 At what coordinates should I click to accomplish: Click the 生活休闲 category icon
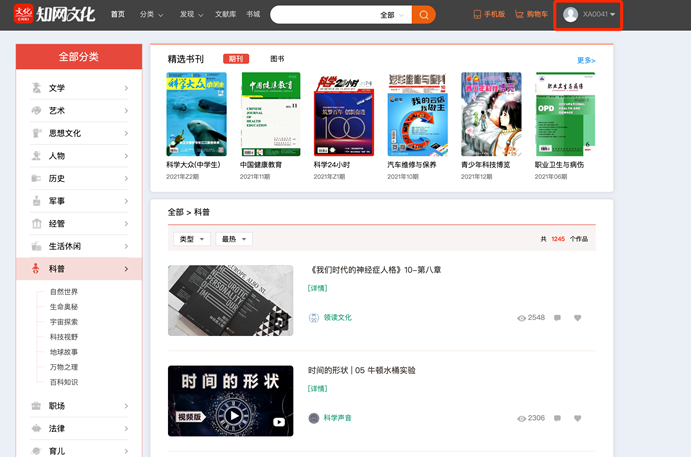point(37,246)
